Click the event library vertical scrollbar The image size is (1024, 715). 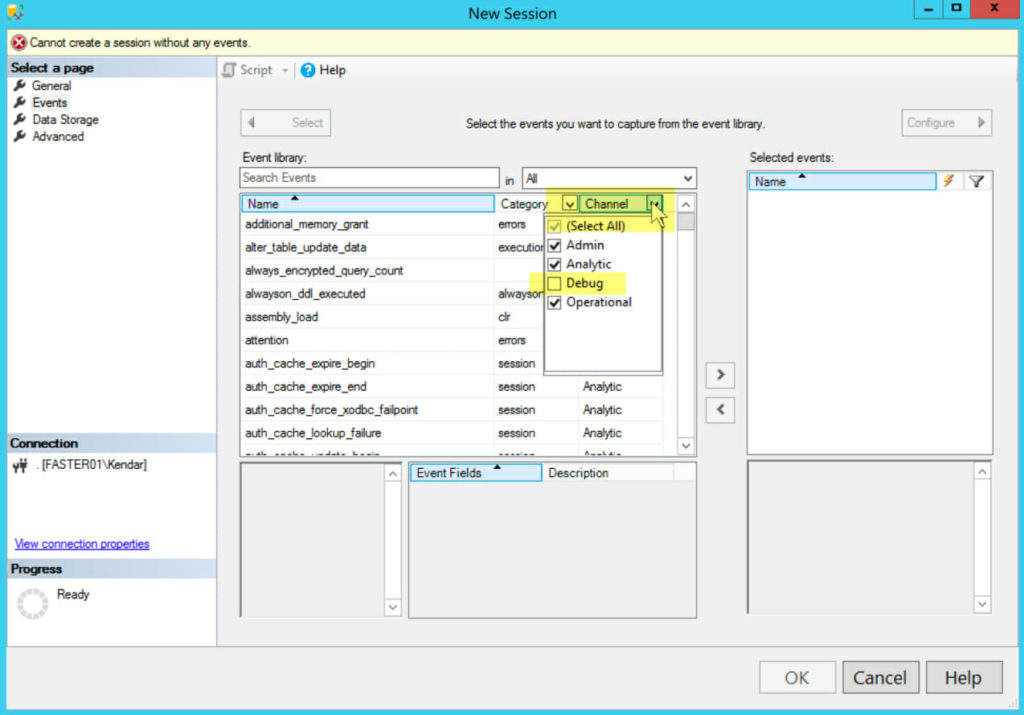(x=686, y=330)
